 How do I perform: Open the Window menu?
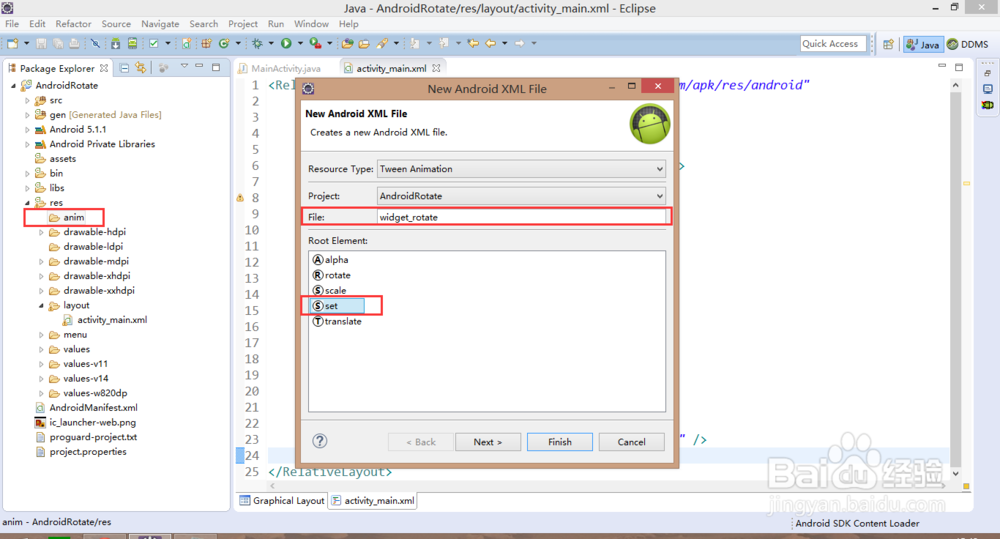[x=311, y=24]
